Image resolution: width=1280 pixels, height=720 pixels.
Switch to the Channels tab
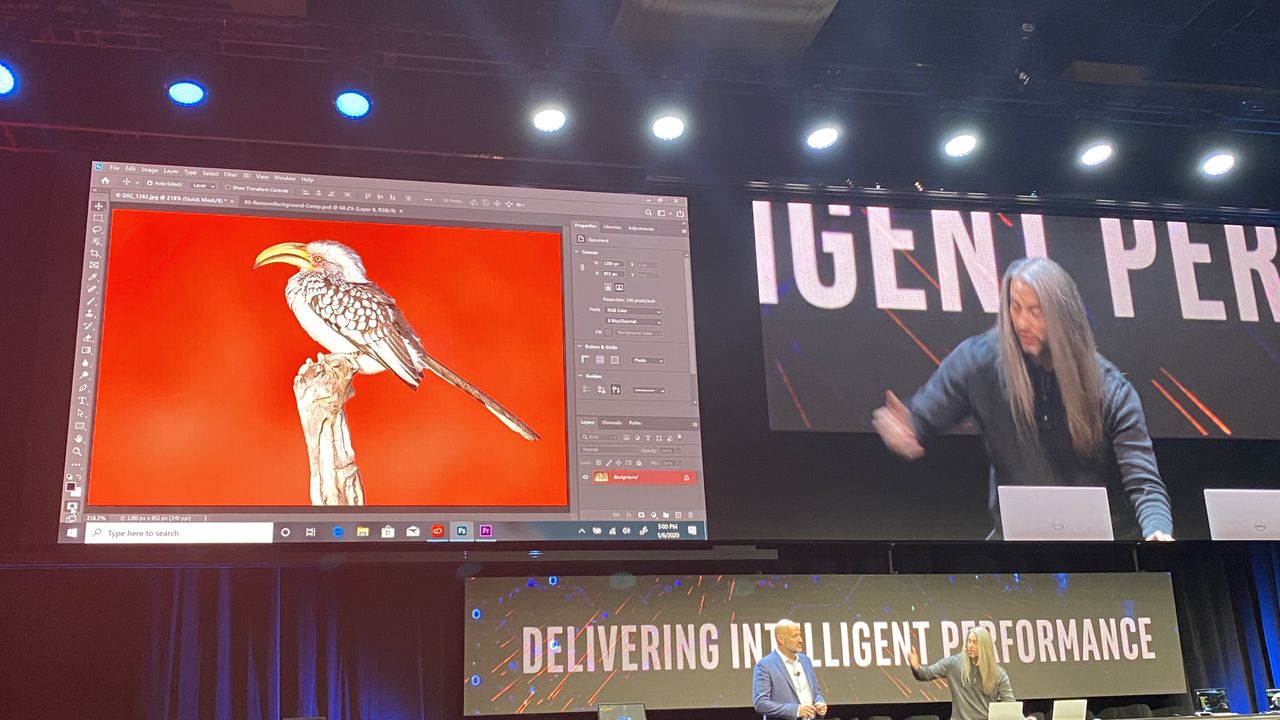coord(611,422)
